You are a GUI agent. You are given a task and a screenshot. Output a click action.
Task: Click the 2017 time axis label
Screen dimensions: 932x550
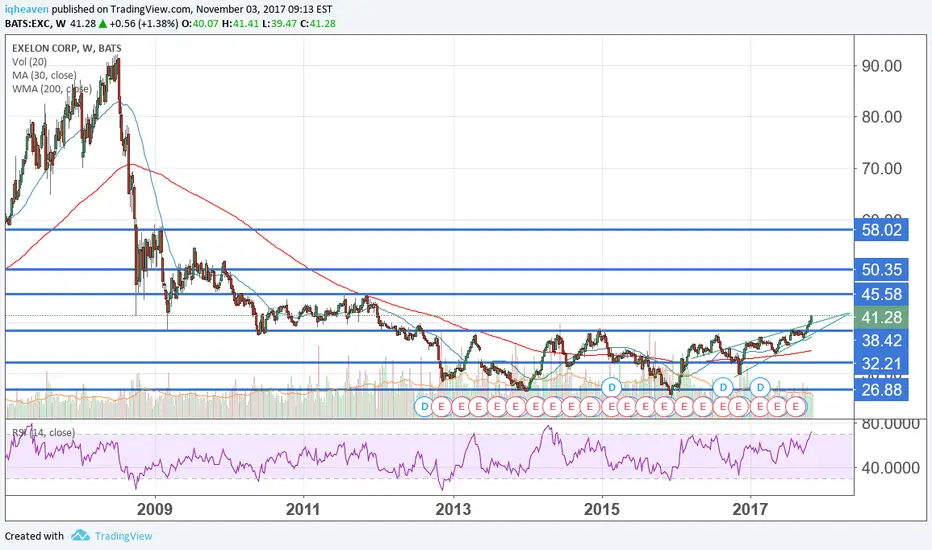tap(751, 509)
